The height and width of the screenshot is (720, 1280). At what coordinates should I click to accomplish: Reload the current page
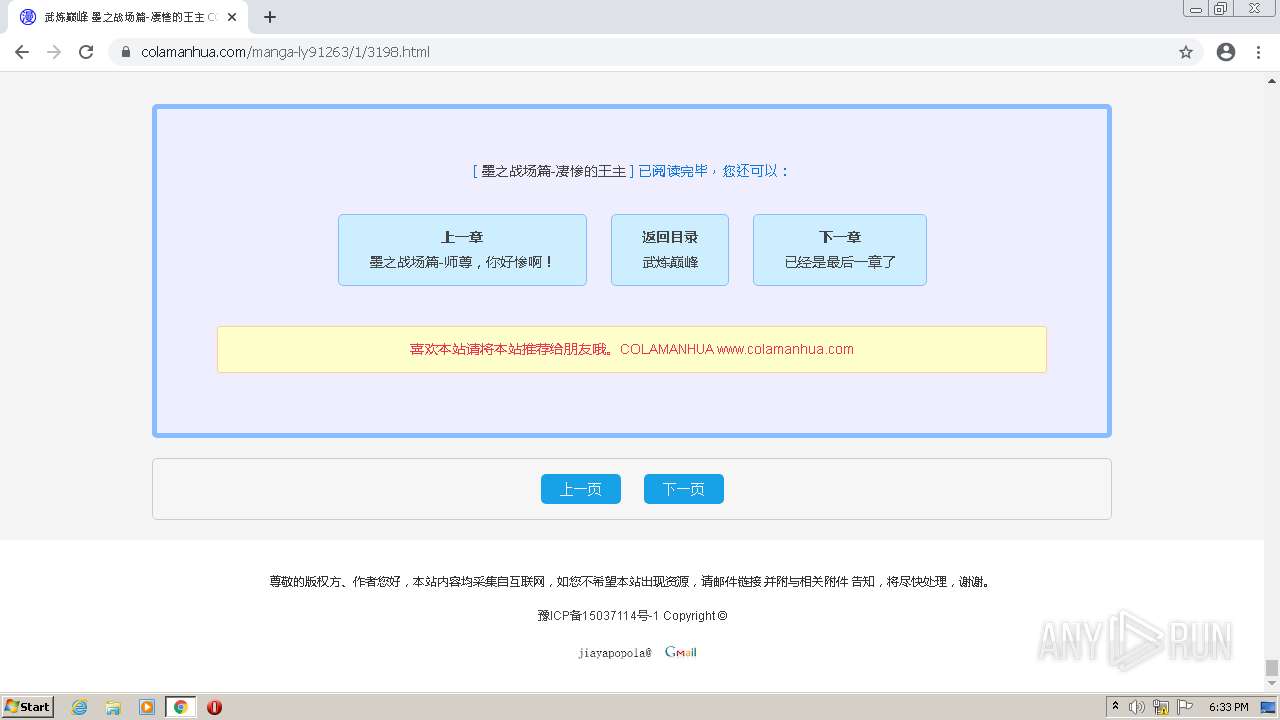click(86, 52)
